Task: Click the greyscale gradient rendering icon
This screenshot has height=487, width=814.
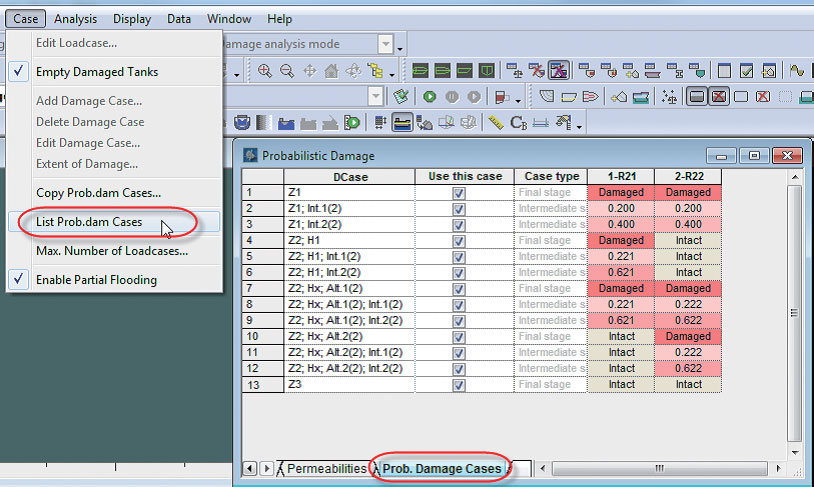Action: [264, 123]
